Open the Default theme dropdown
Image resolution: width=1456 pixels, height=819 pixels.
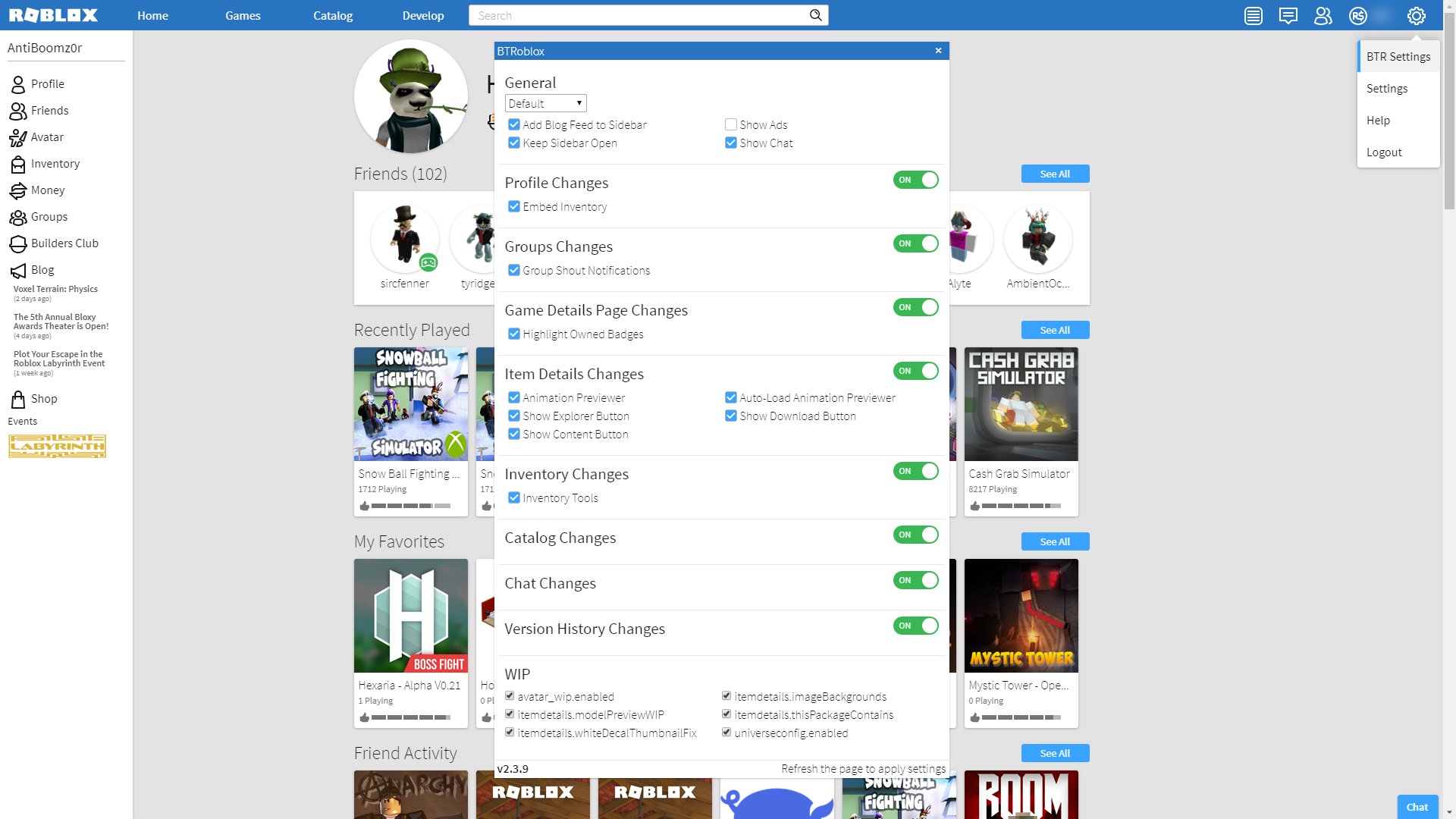544,103
